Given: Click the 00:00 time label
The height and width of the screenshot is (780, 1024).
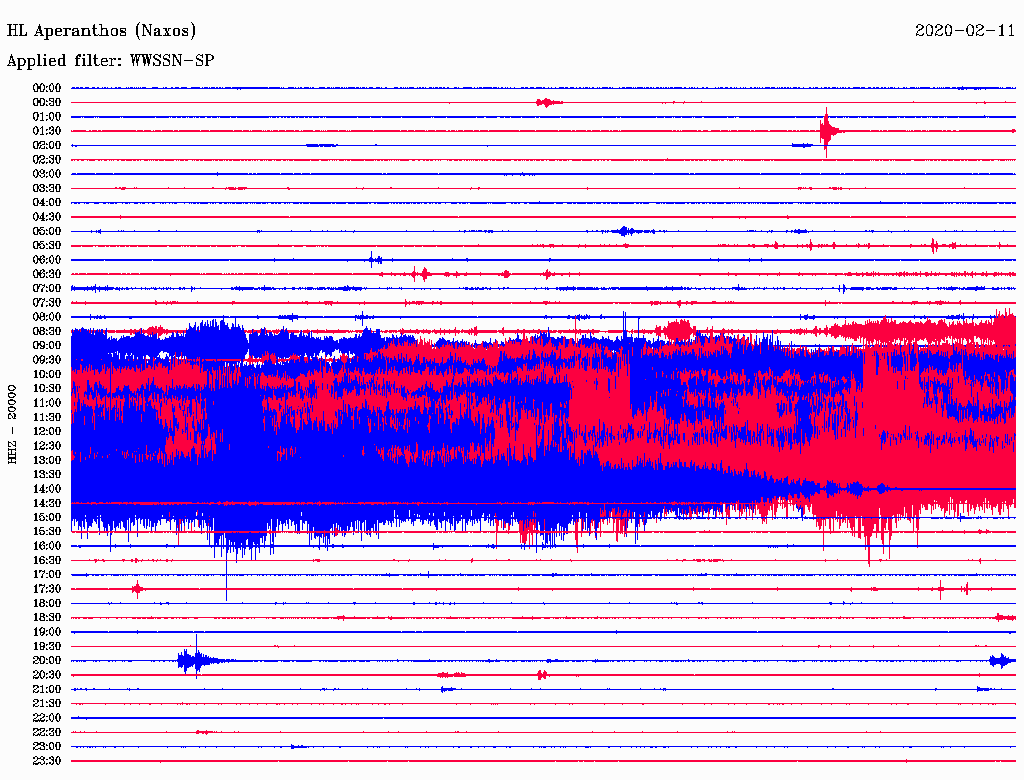Looking at the screenshot, I should click(47, 88).
